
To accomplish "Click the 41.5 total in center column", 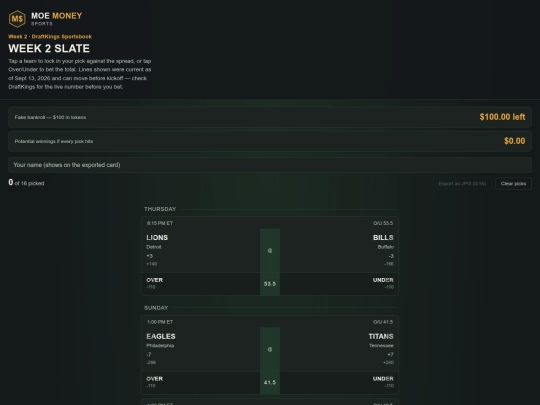I will tap(270, 382).
